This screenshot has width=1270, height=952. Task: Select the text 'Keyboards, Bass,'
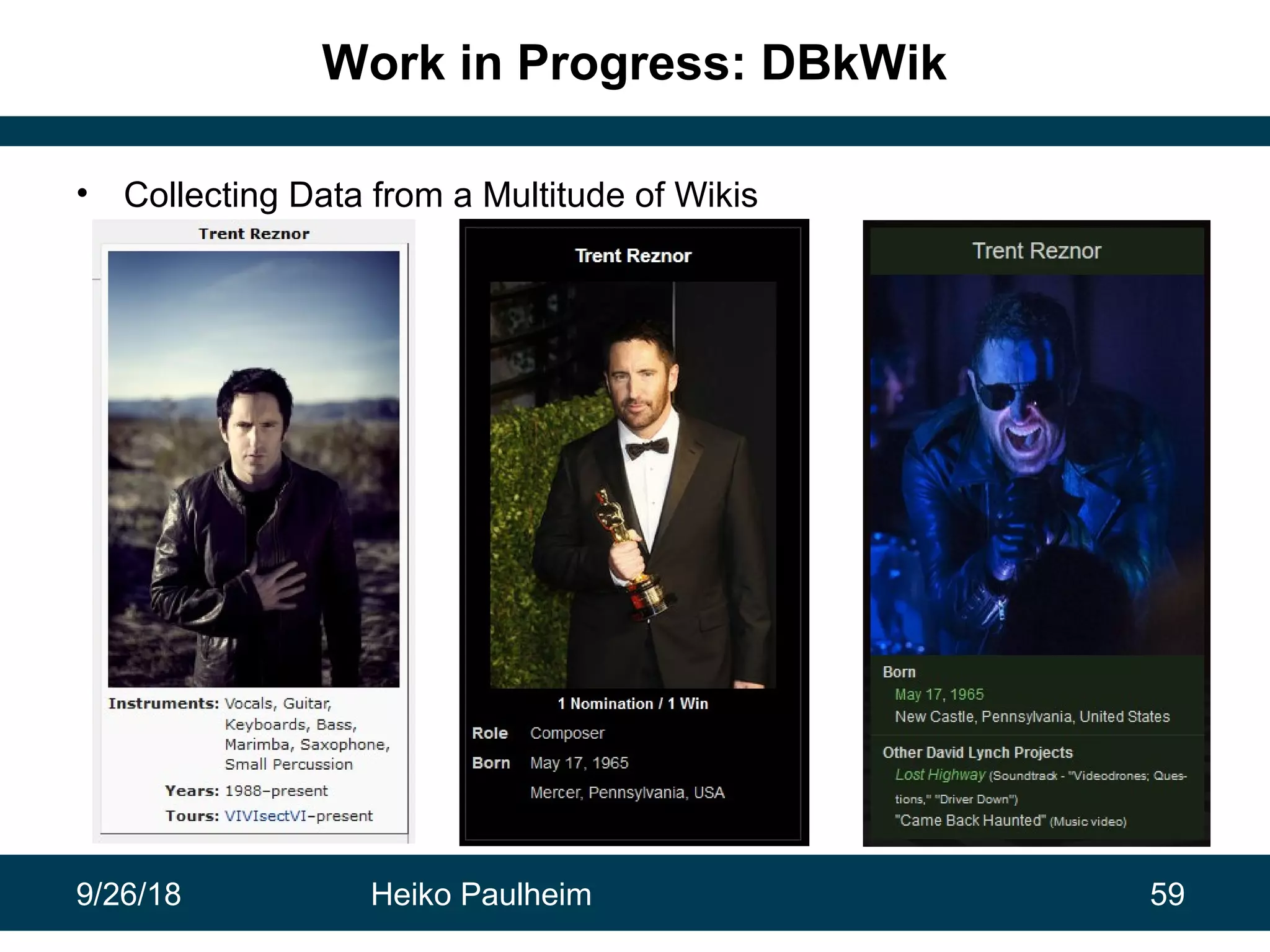(x=291, y=725)
